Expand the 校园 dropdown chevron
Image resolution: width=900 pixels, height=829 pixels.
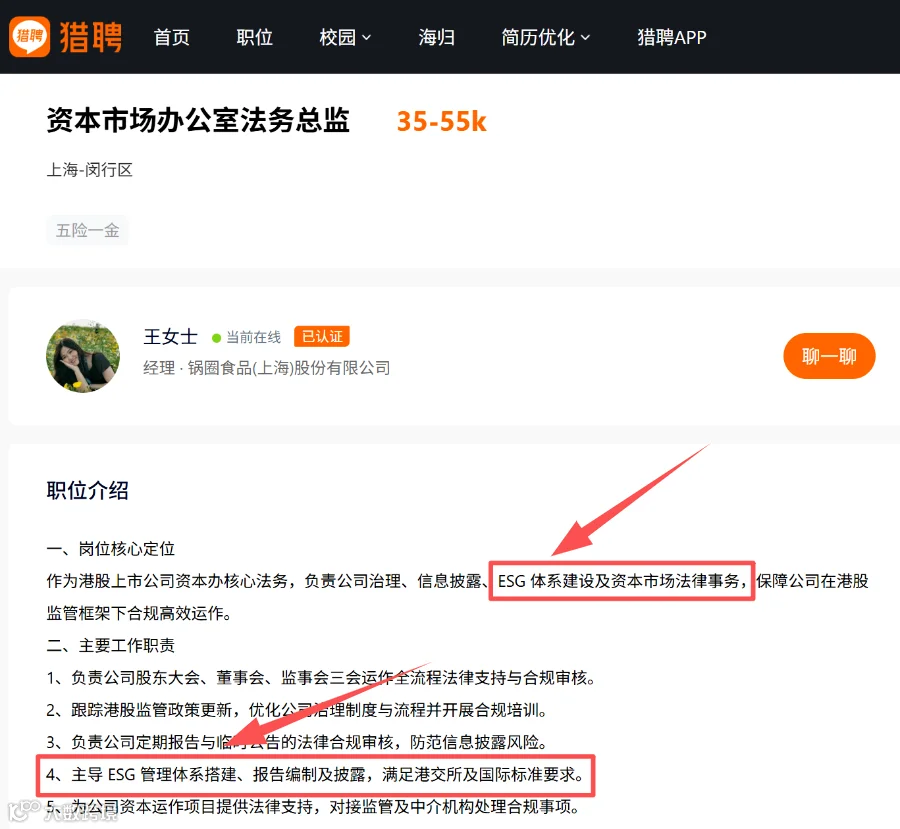point(366,38)
